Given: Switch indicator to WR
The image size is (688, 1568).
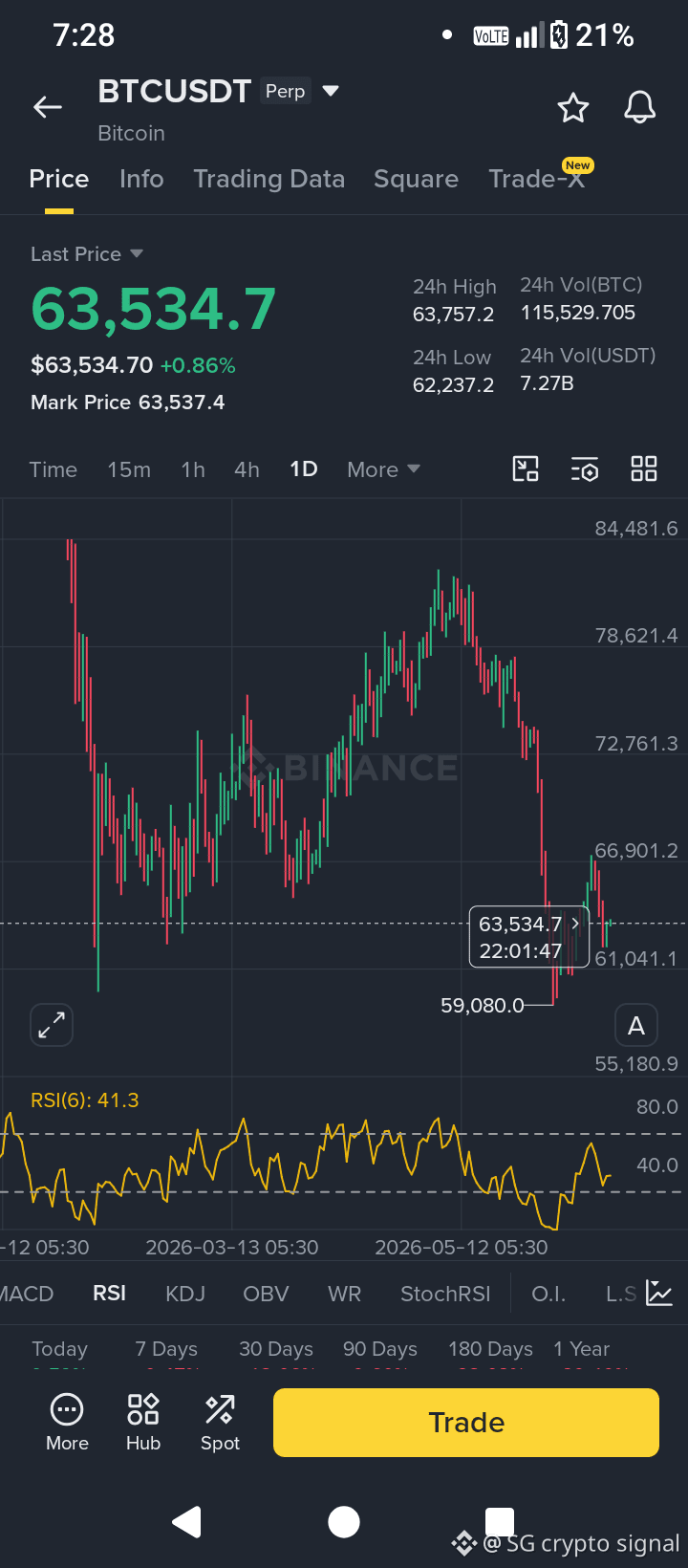Looking at the screenshot, I should tap(345, 1294).
